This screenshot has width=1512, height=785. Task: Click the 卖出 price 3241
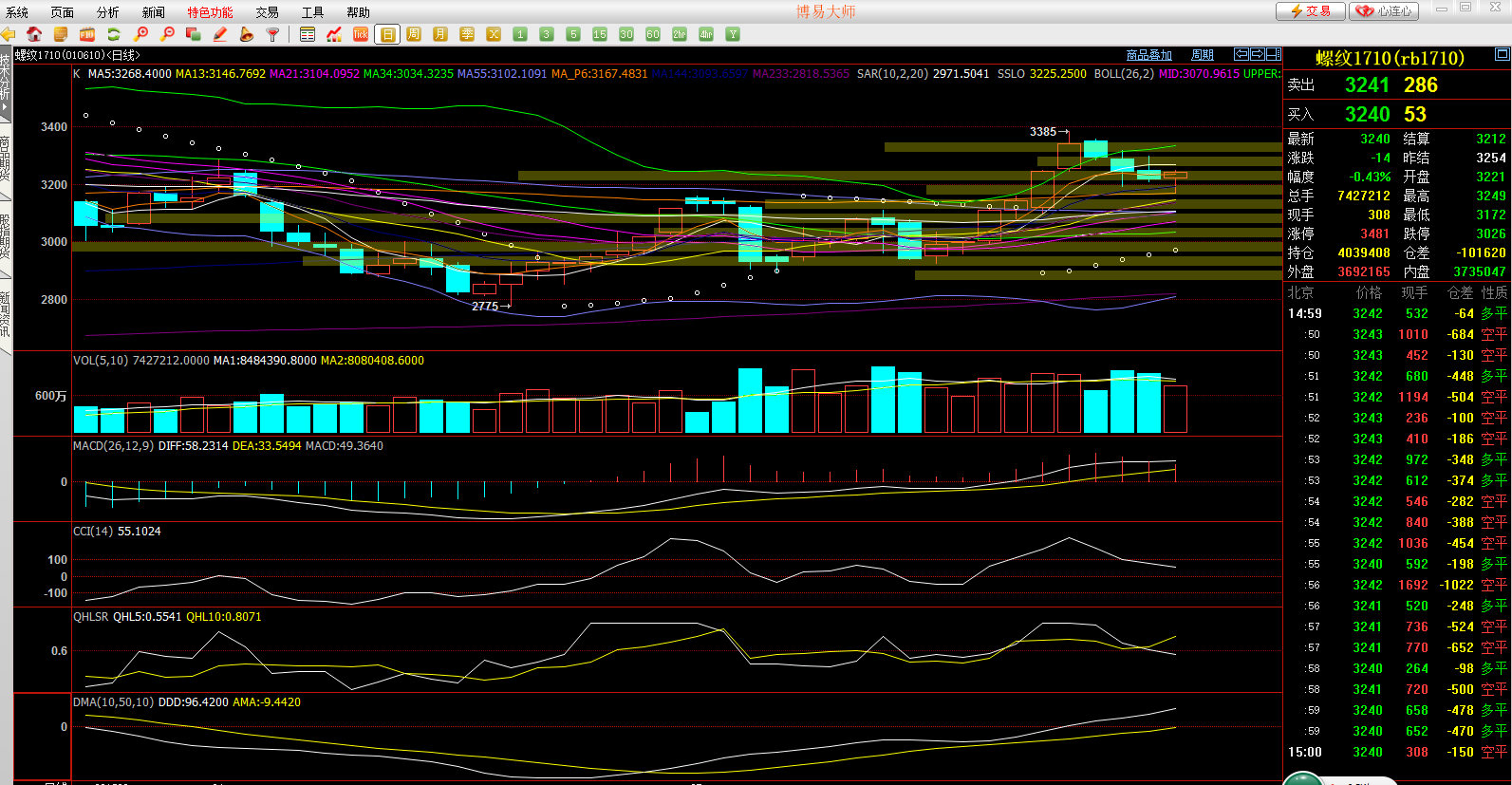coord(1367,85)
